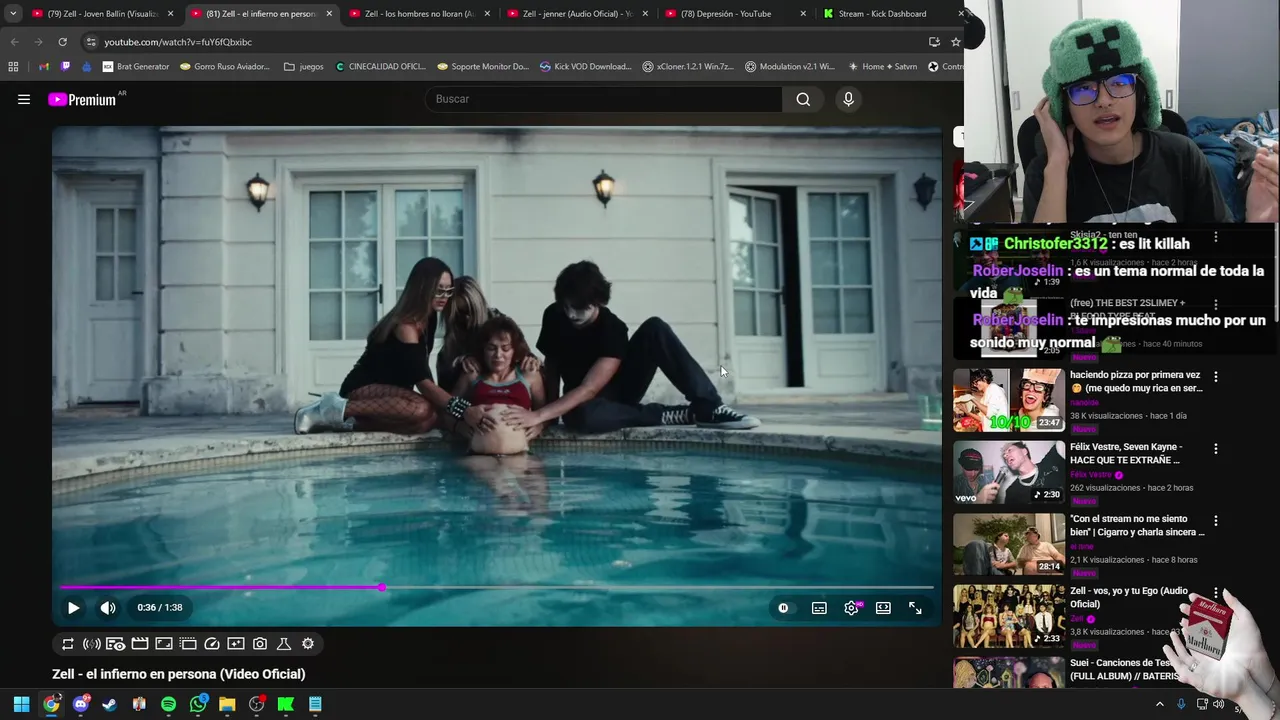Open the apps grid in bookmarks bar

point(13,67)
